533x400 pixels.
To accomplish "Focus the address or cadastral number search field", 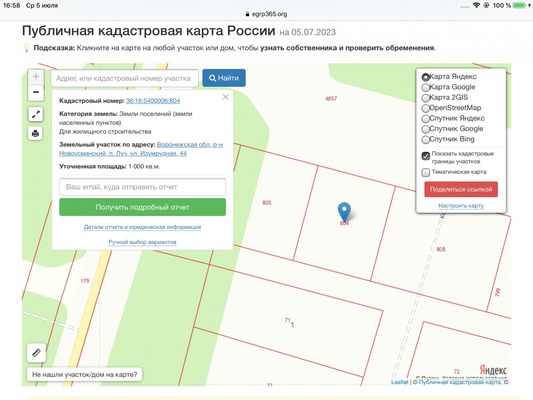I will pyautogui.click(x=124, y=78).
